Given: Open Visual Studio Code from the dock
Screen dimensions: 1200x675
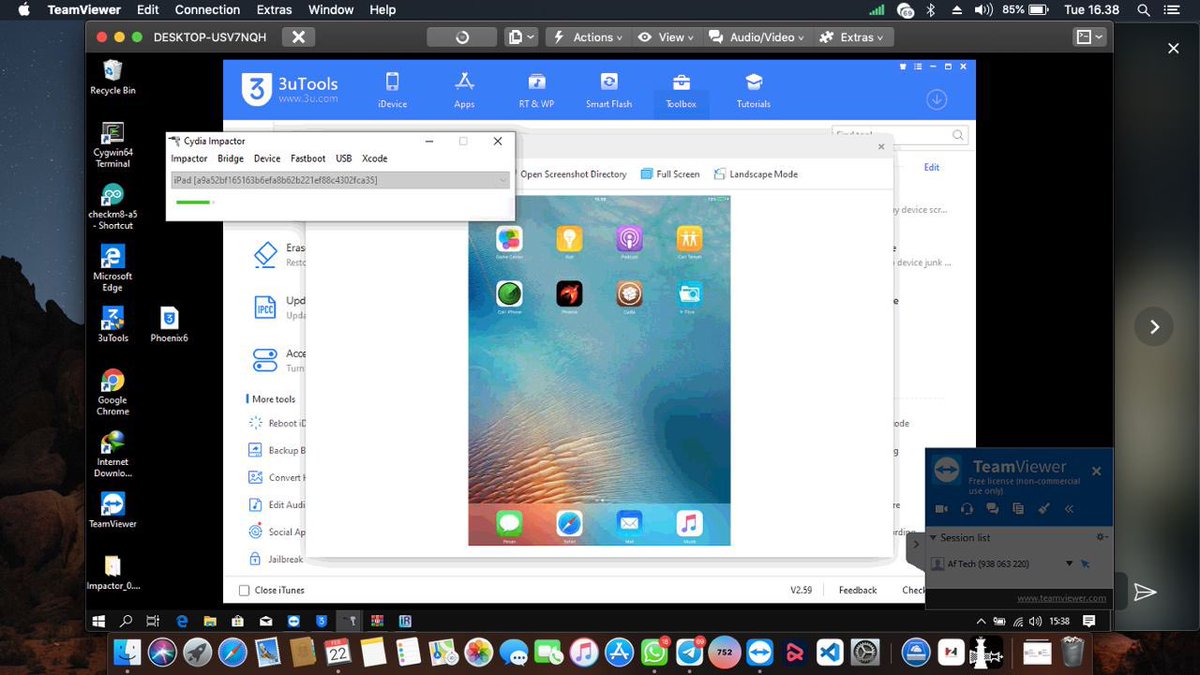Looking at the screenshot, I should point(831,653).
